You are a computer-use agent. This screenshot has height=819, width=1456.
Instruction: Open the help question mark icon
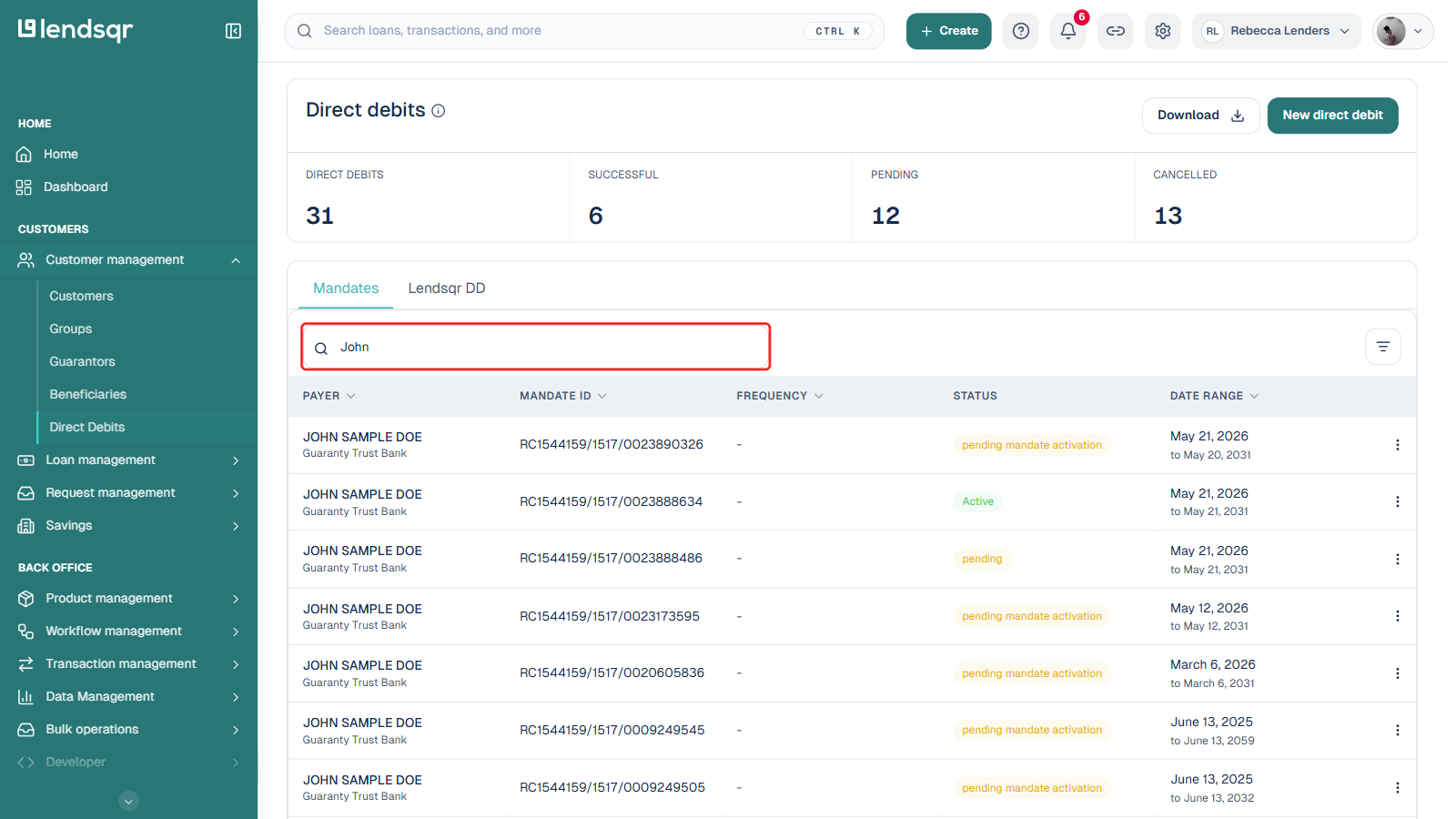(1021, 31)
